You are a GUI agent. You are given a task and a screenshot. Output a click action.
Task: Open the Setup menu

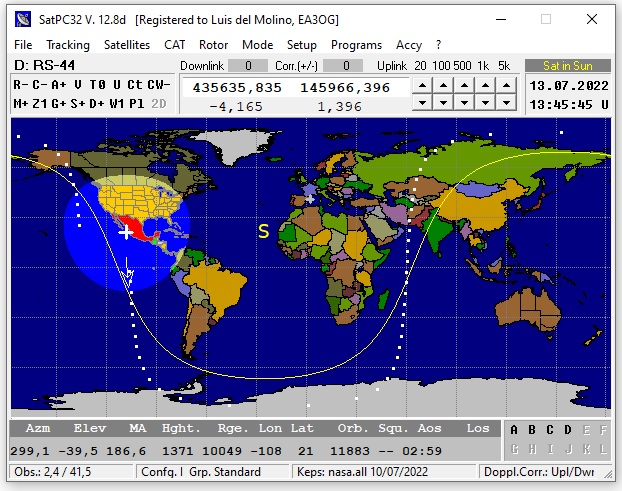[301, 45]
